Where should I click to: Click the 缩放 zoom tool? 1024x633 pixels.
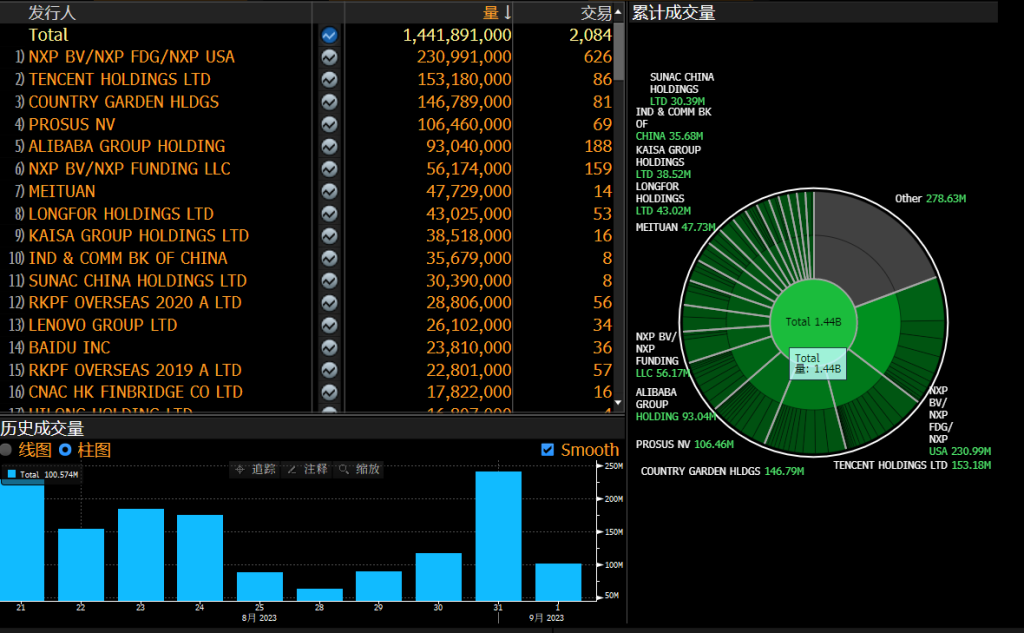pyautogui.click(x=359, y=469)
